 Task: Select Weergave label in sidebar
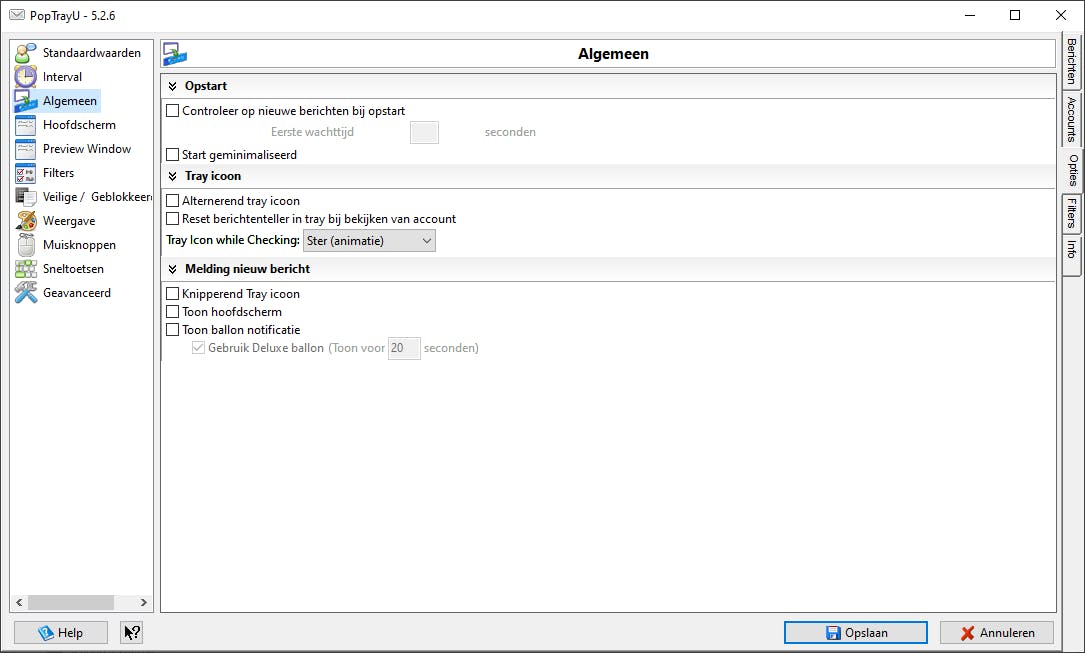coord(69,221)
